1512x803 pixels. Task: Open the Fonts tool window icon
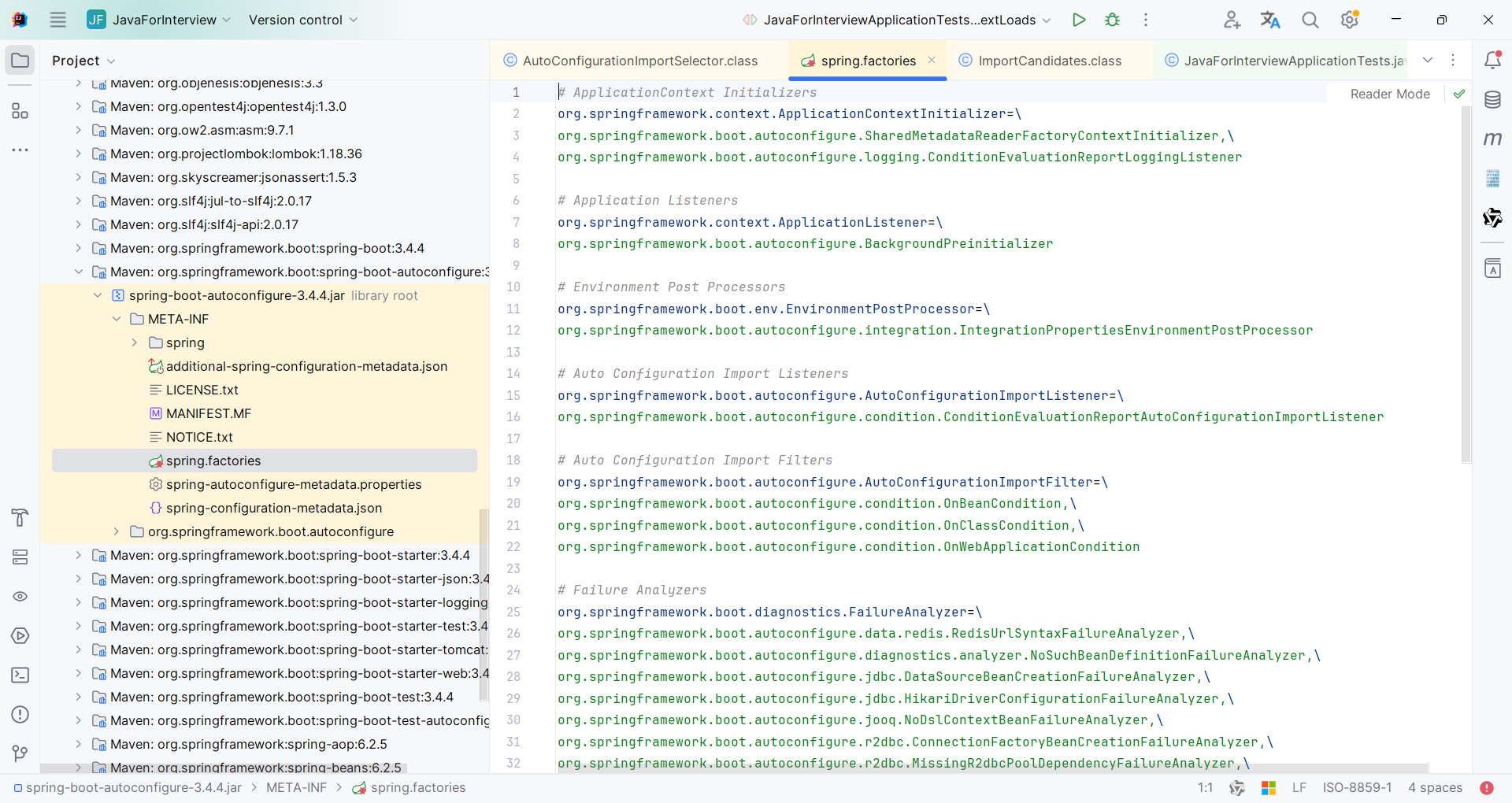click(1492, 268)
